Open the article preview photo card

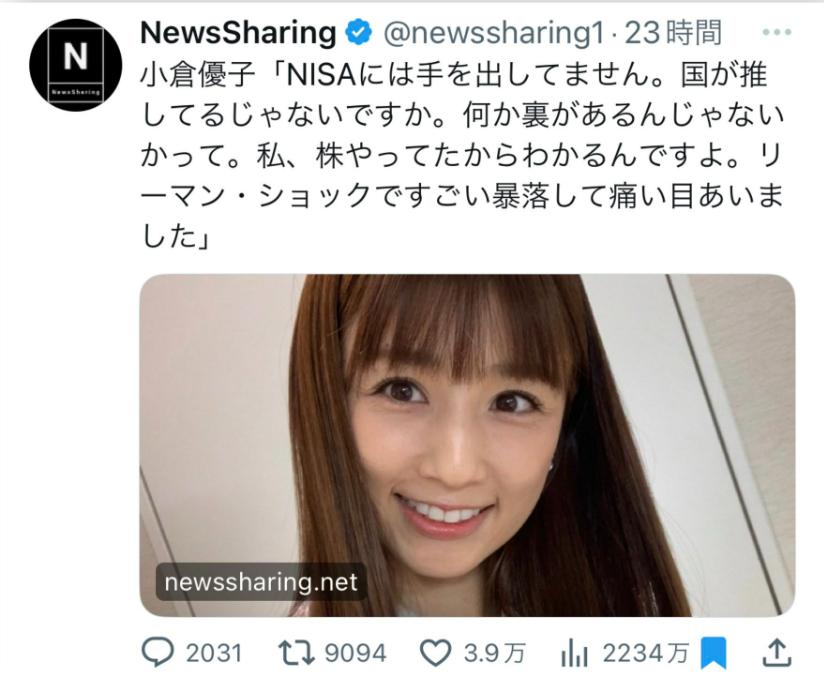[x=467, y=445]
